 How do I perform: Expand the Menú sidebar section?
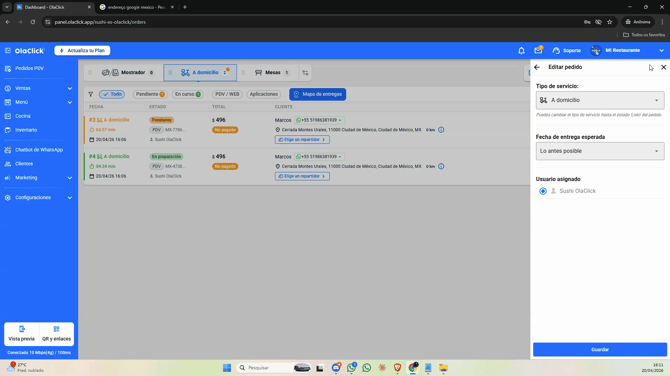point(38,102)
